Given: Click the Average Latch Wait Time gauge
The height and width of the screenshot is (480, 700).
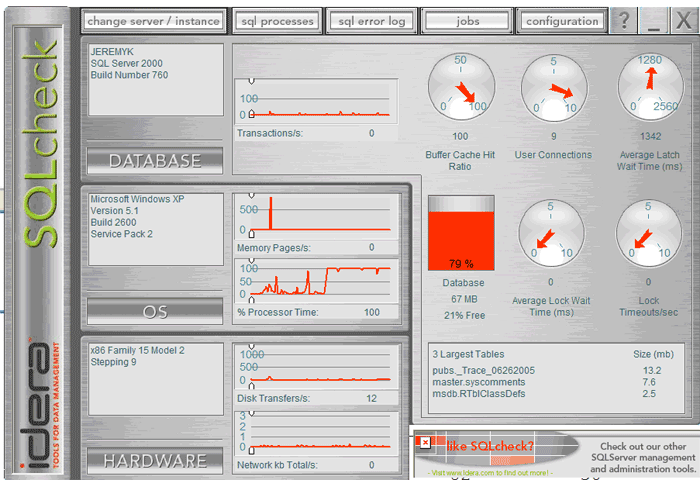Looking at the screenshot, I should 650,87.
